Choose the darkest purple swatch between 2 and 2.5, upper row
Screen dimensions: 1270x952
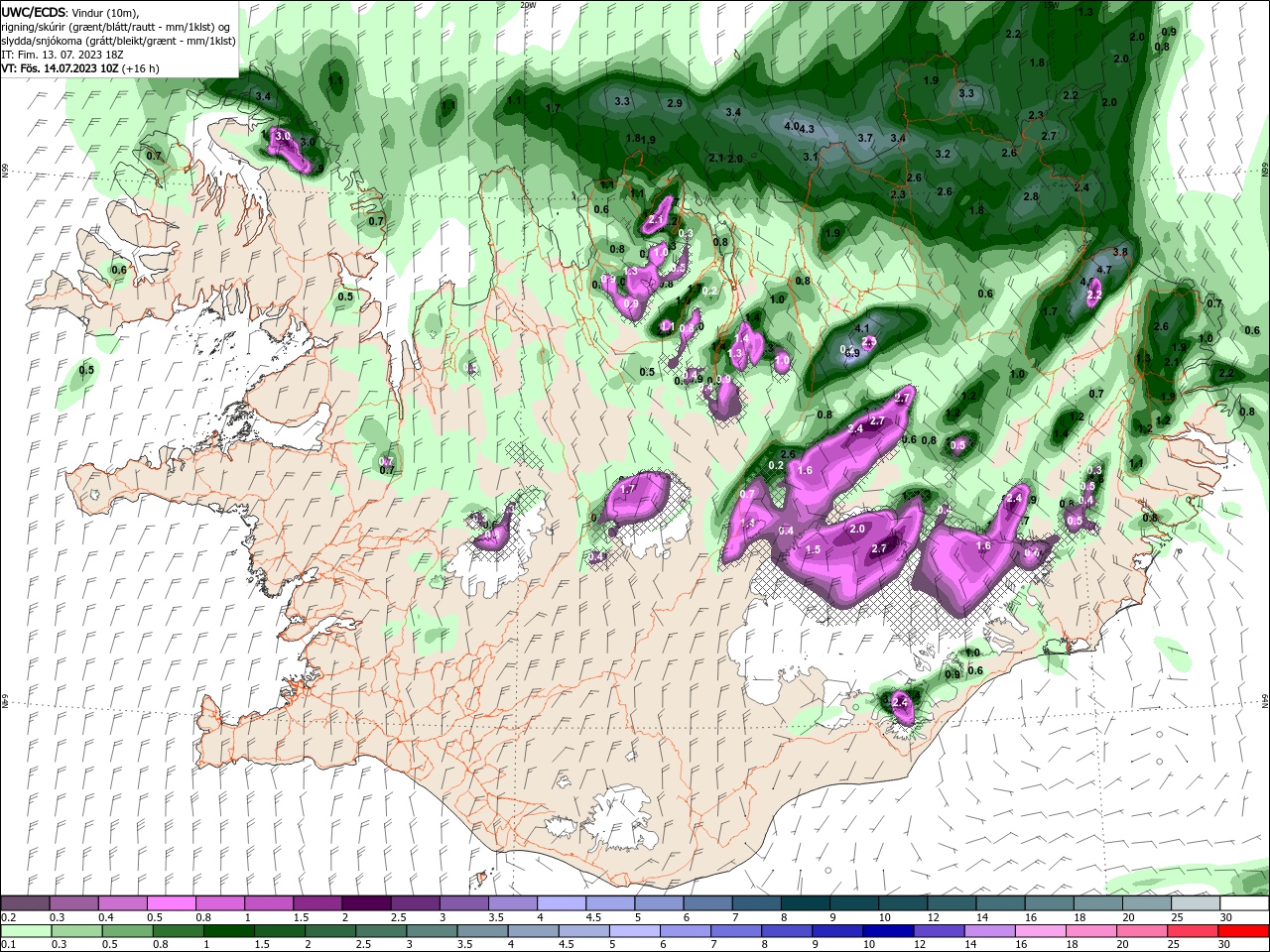[365, 903]
